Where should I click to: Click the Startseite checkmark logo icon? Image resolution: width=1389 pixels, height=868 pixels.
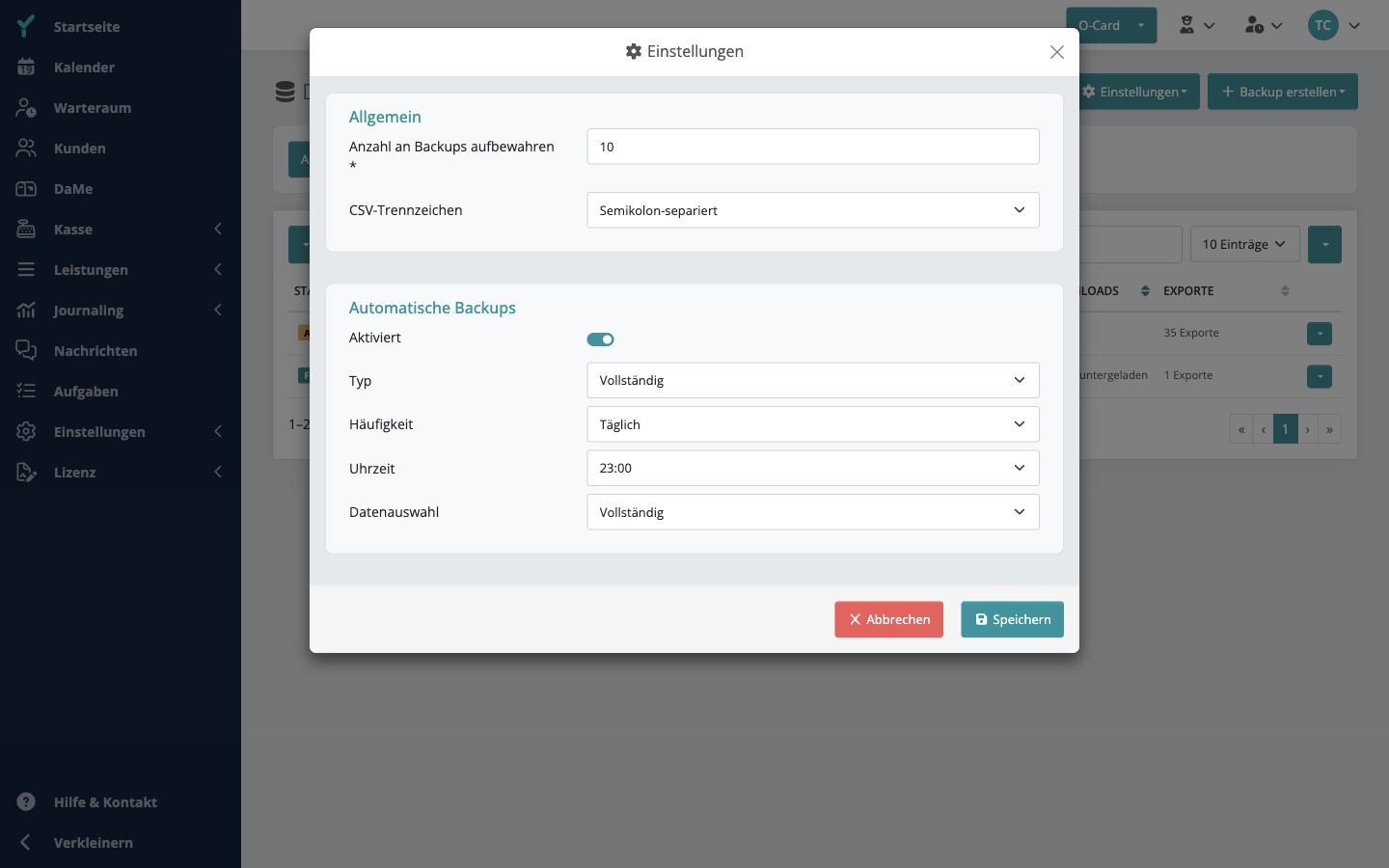(x=26, y=26)
